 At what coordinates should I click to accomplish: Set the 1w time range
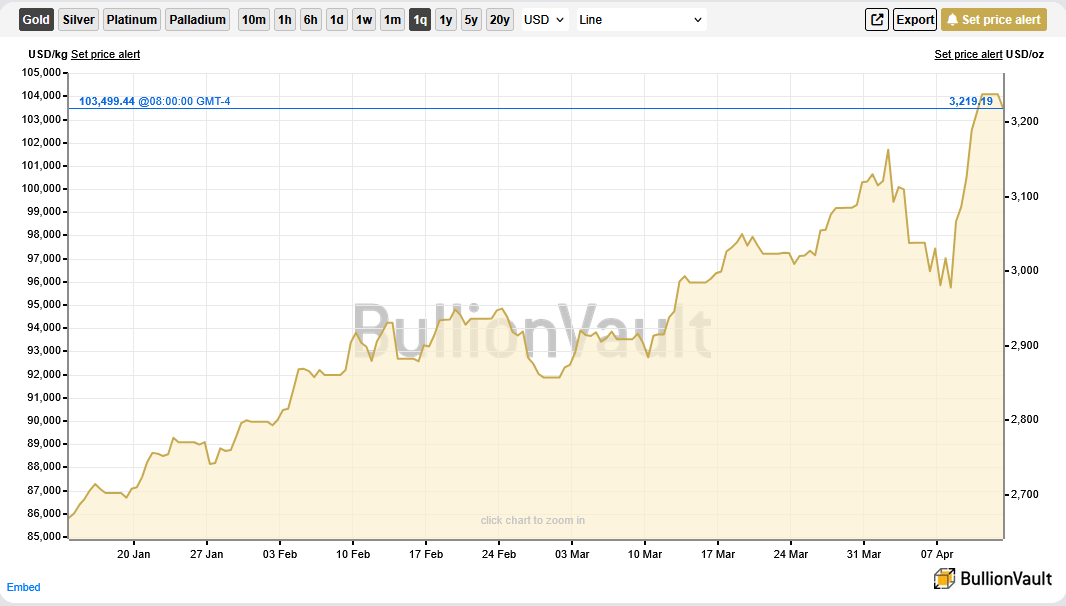[x=364, y=20]
